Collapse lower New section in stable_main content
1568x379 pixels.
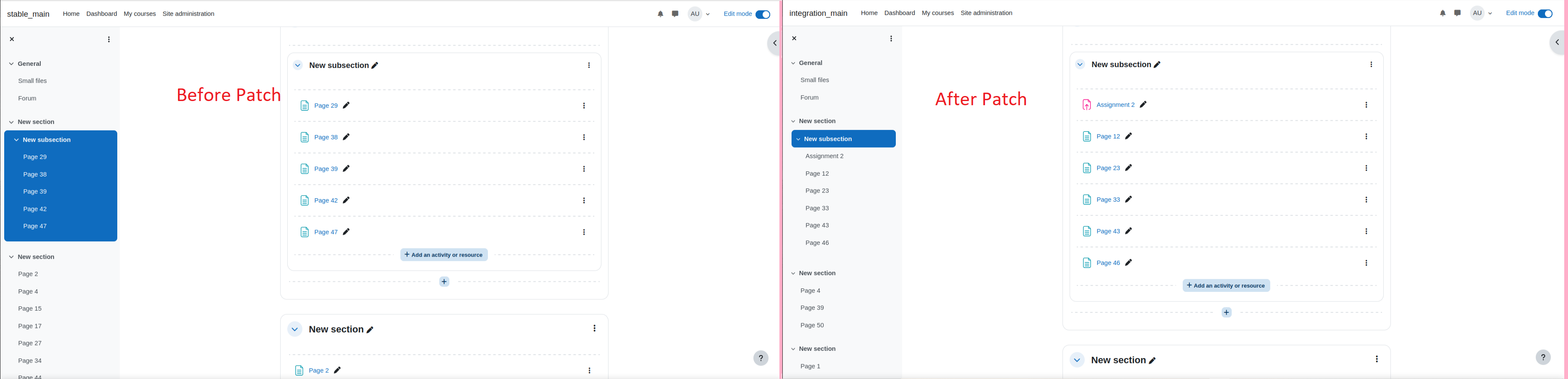pos(294,330)
